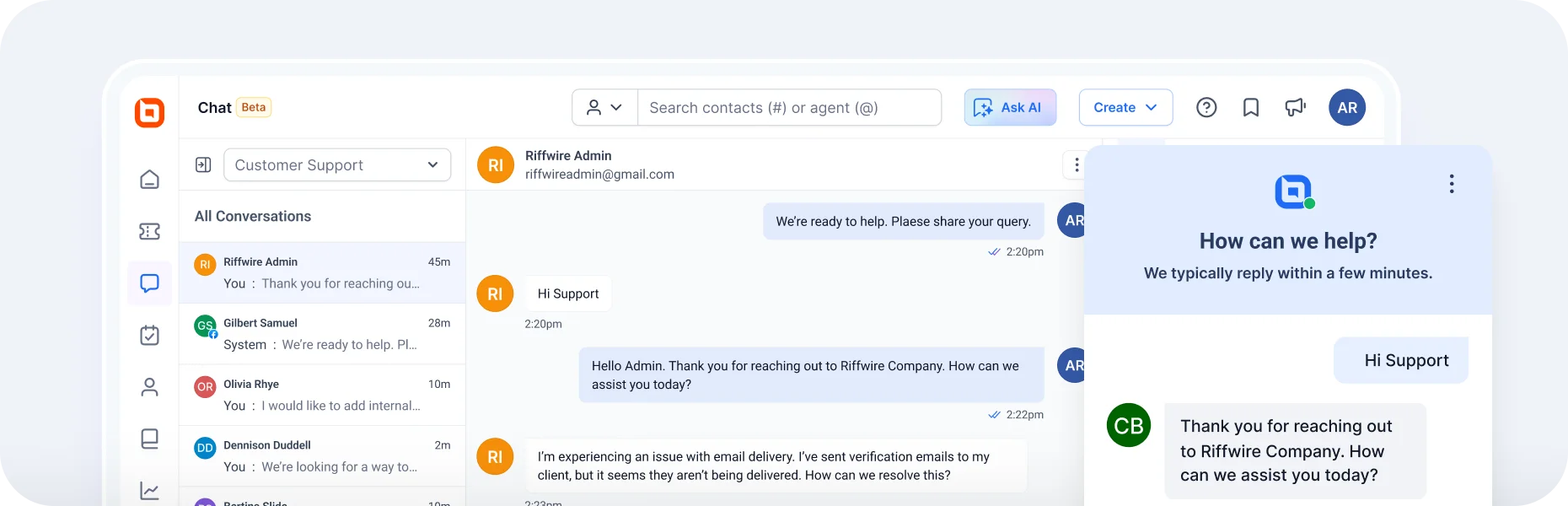Select the Chat icon in sidebar
The image size is (1568, 506).
pos(149,283)
